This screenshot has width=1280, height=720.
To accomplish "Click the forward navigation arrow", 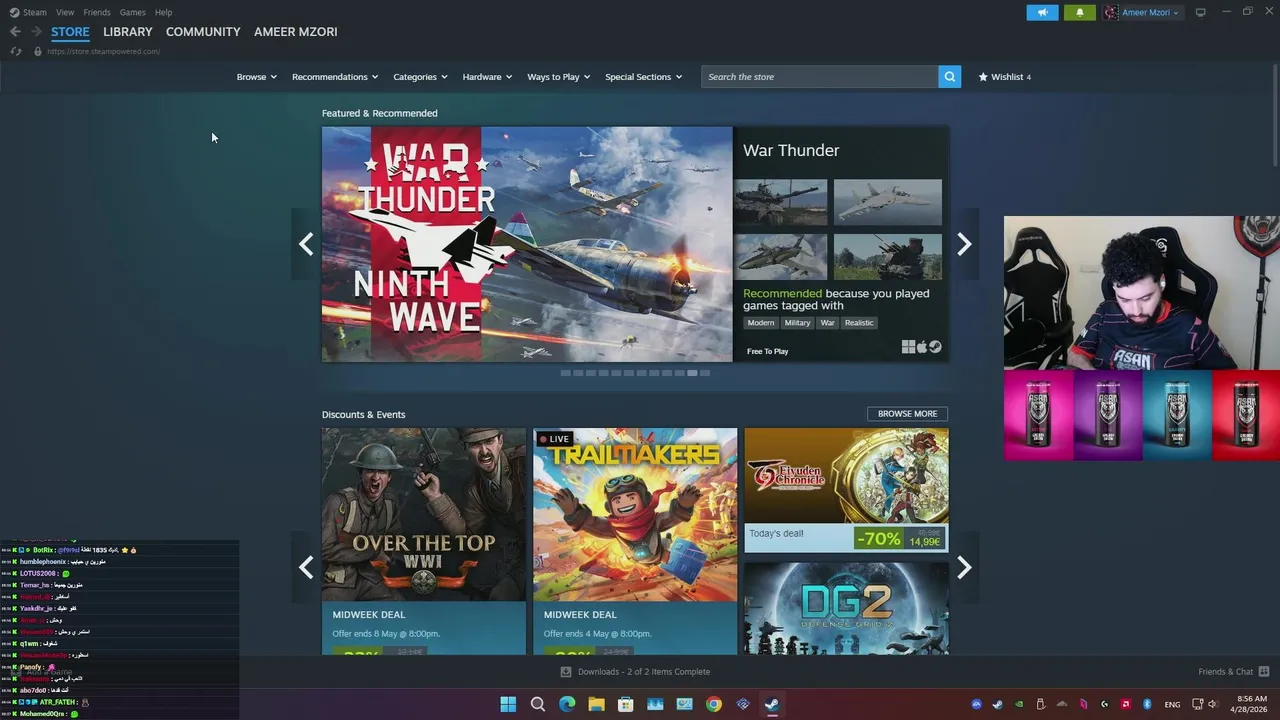I will coord(36,32).
